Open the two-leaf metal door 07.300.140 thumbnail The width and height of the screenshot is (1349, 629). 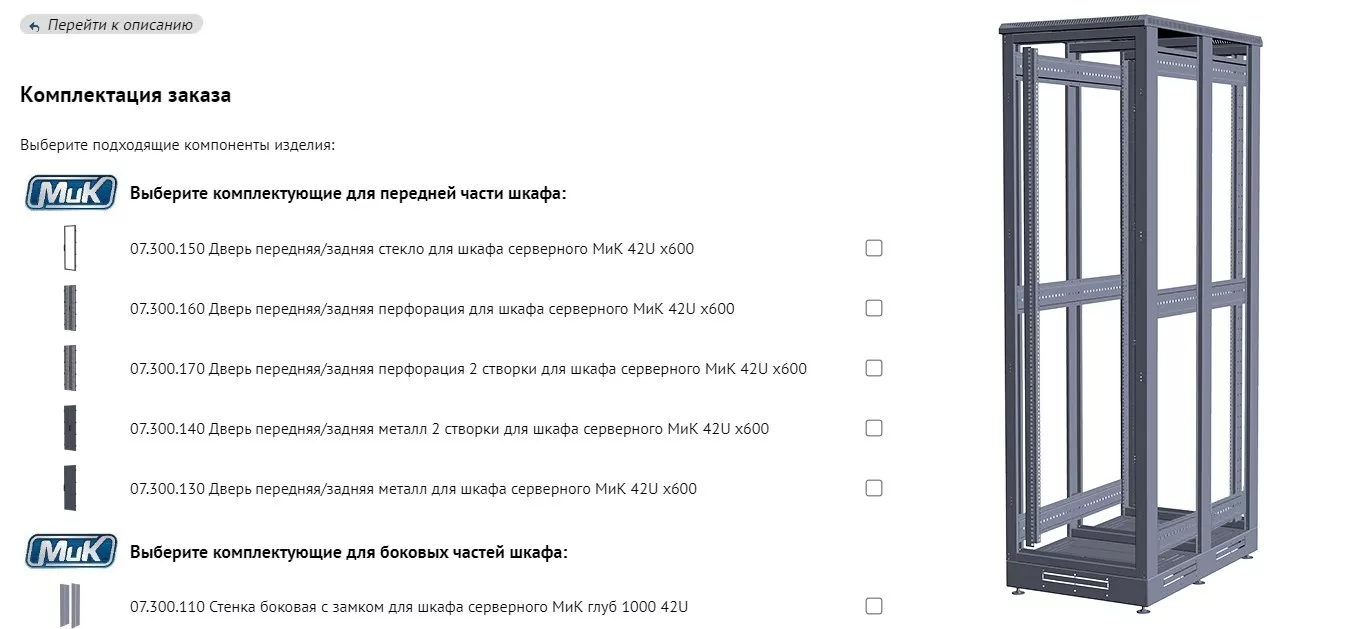pyautogui.click(x=70, y=428)
